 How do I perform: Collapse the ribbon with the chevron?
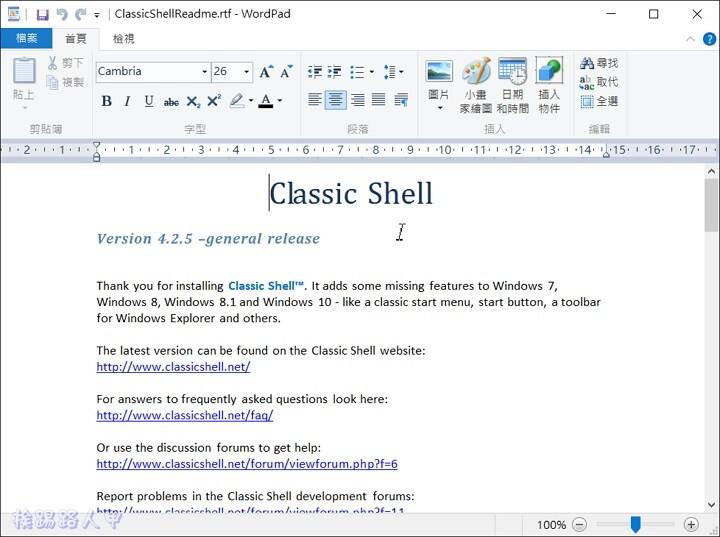click(x=690, y=39)
